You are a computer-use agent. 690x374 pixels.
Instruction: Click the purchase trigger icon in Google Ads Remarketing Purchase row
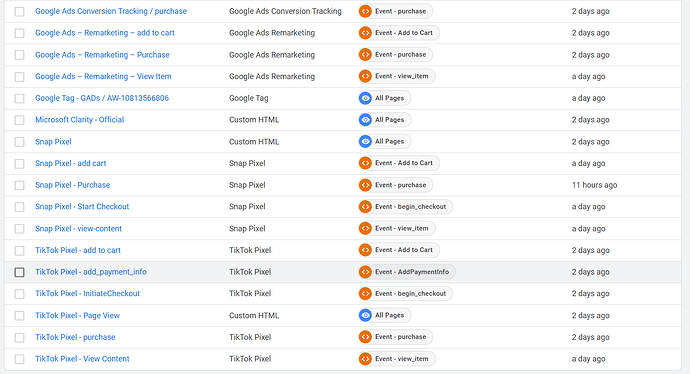click(365, 55)
